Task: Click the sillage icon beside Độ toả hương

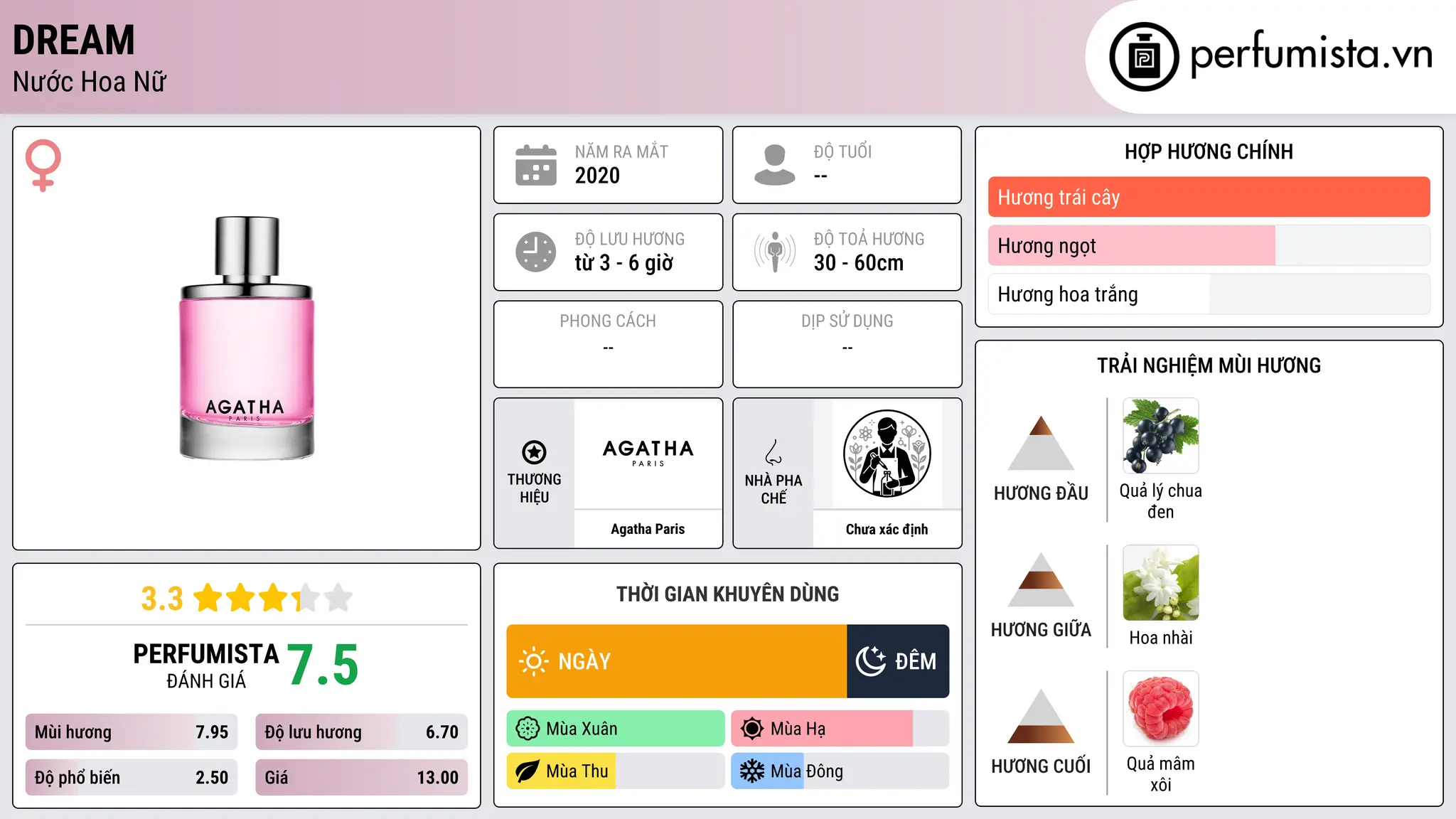Action: click(775, 252)
